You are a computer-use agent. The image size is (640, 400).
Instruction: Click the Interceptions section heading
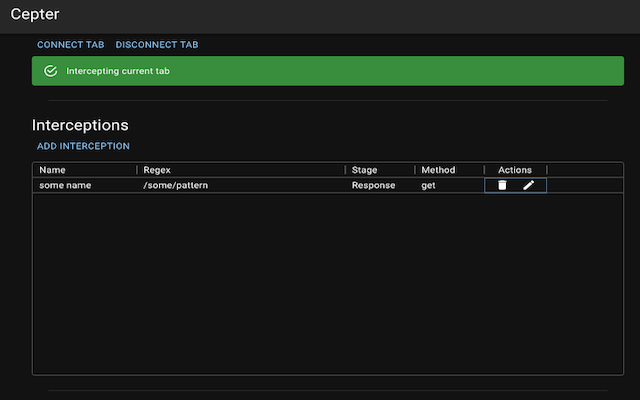point(80,125)
